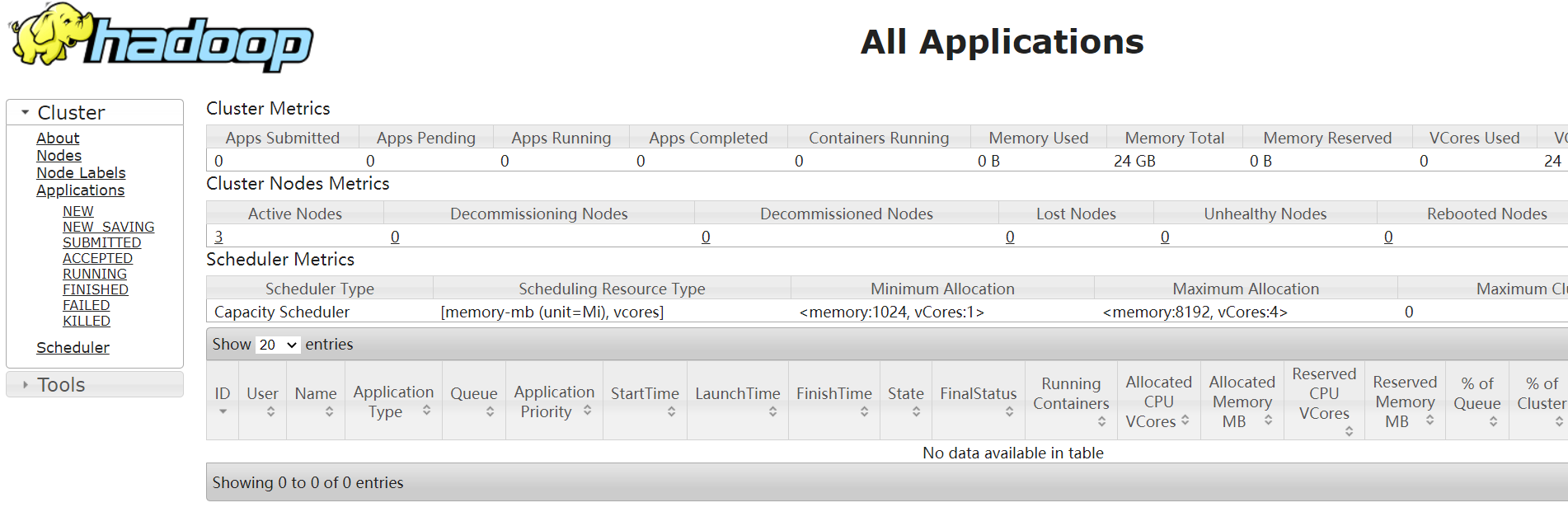Sort table by Reserved CPU VCores column
The width and height of the screenshot is (1568, 512).
point(1324,400)
